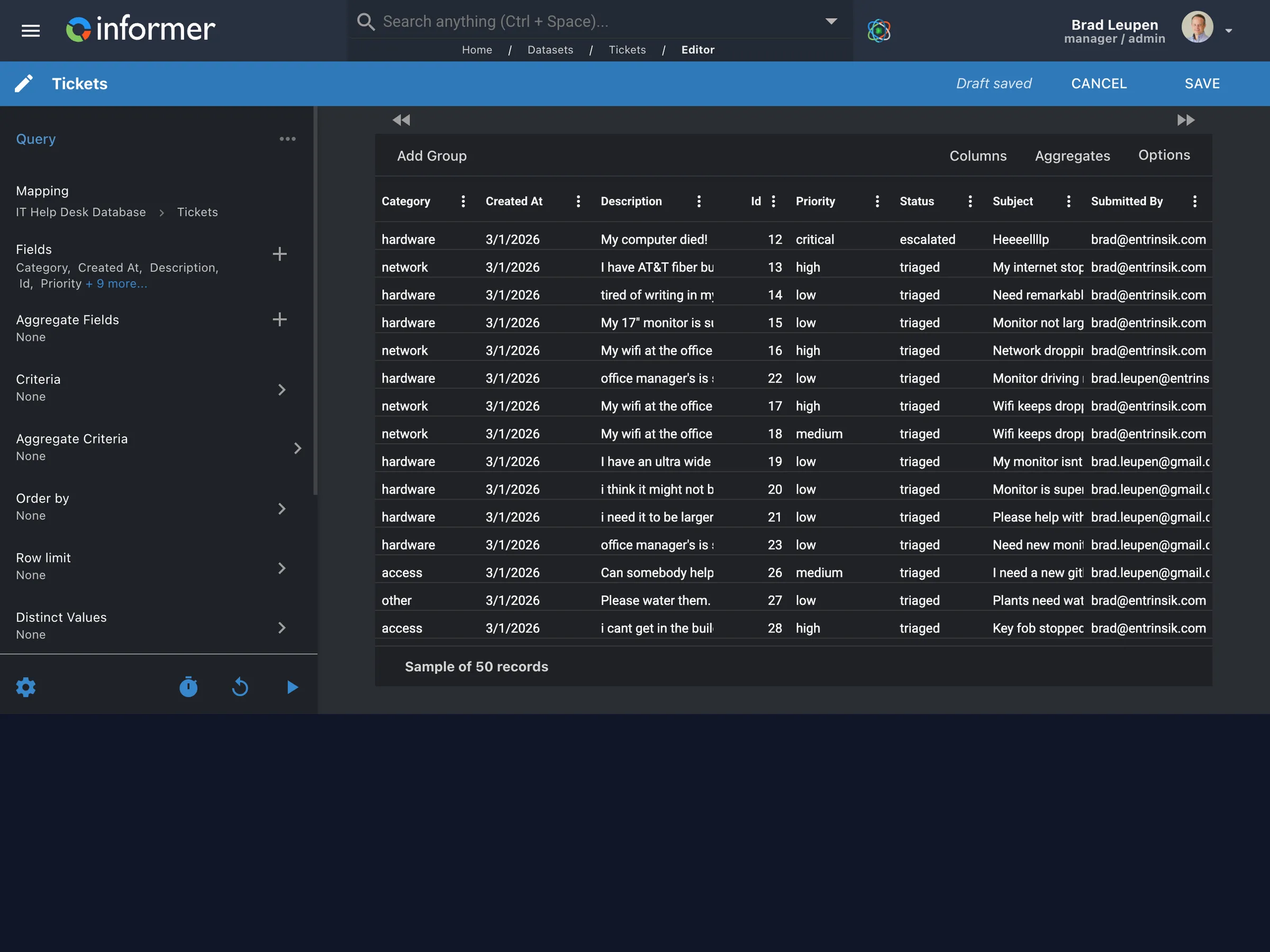Click the stopwatch timer icon

pyautogui.click(x=189, y=687)
